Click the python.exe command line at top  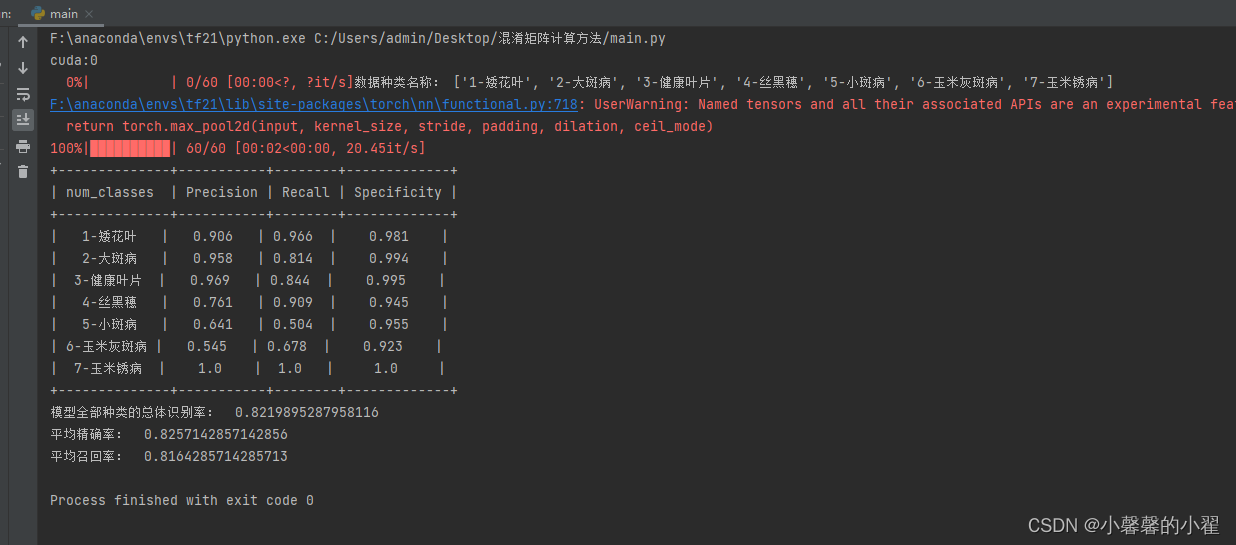click(358, 38)
